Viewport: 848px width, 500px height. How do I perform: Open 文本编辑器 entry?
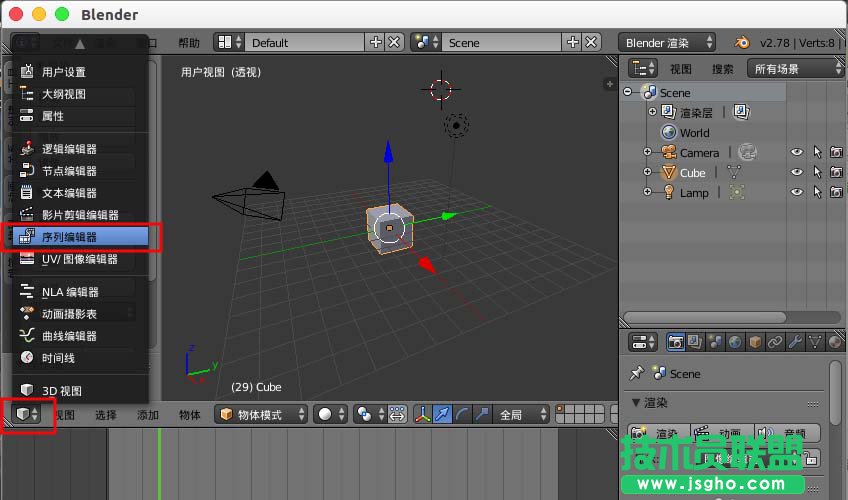80,193
